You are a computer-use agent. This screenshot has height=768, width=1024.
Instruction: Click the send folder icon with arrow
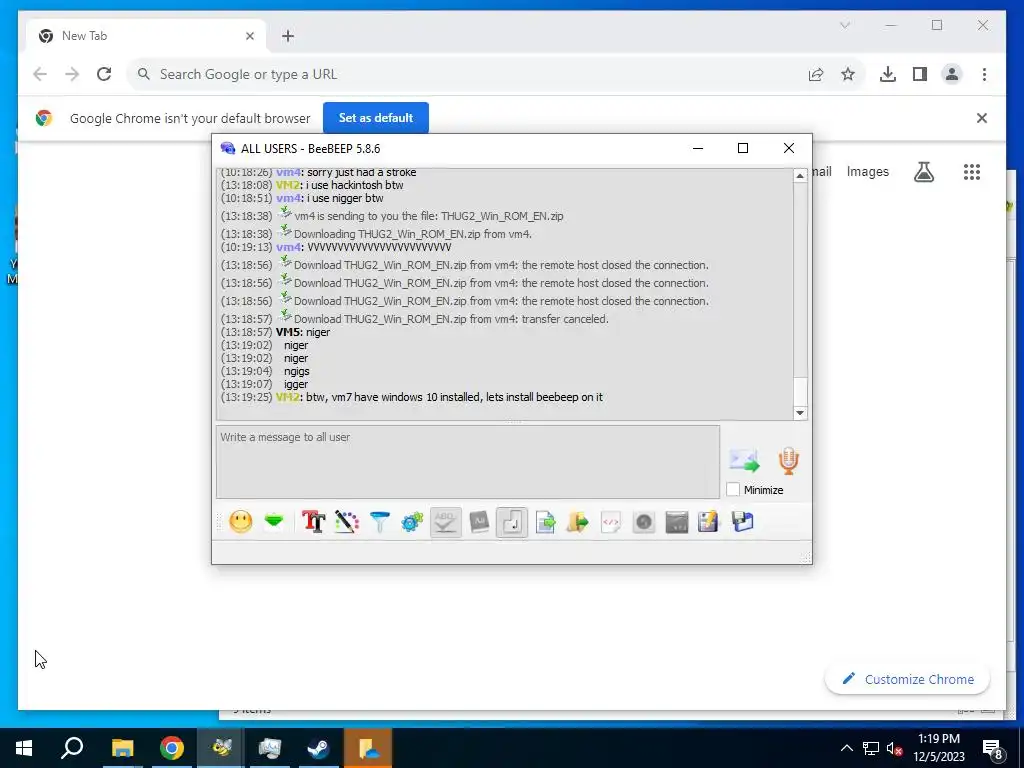pos(577,522)
